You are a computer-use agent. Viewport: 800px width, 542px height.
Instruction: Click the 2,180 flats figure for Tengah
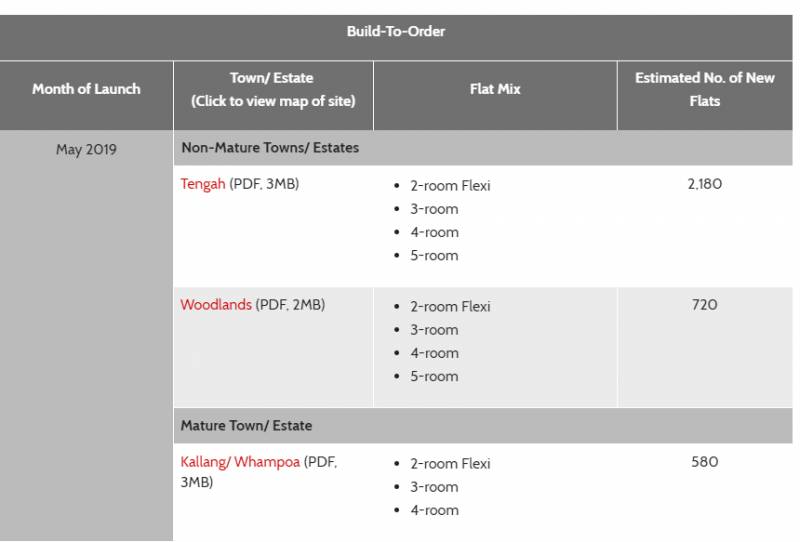pos(704,184)
